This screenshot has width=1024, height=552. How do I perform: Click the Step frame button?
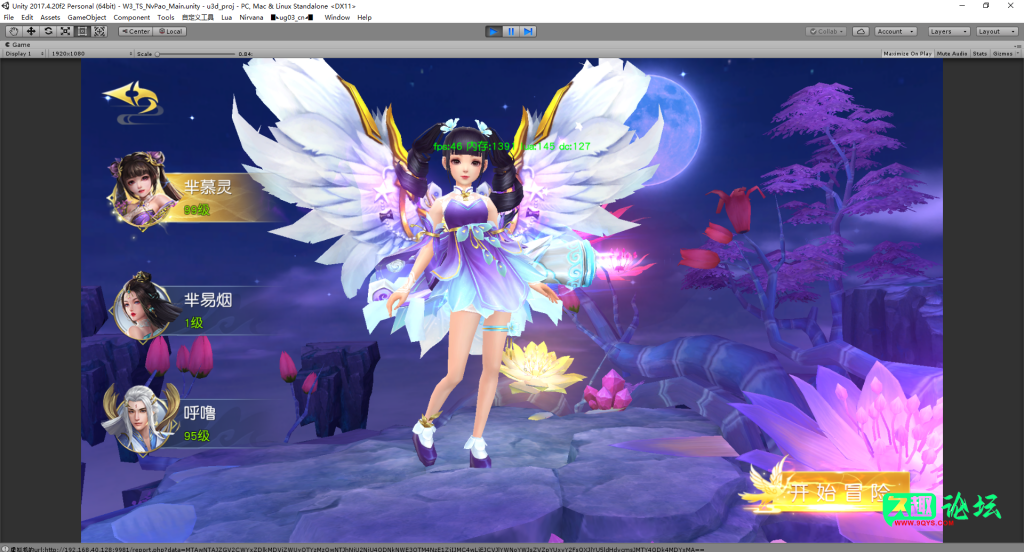click(x=528, y=31)
